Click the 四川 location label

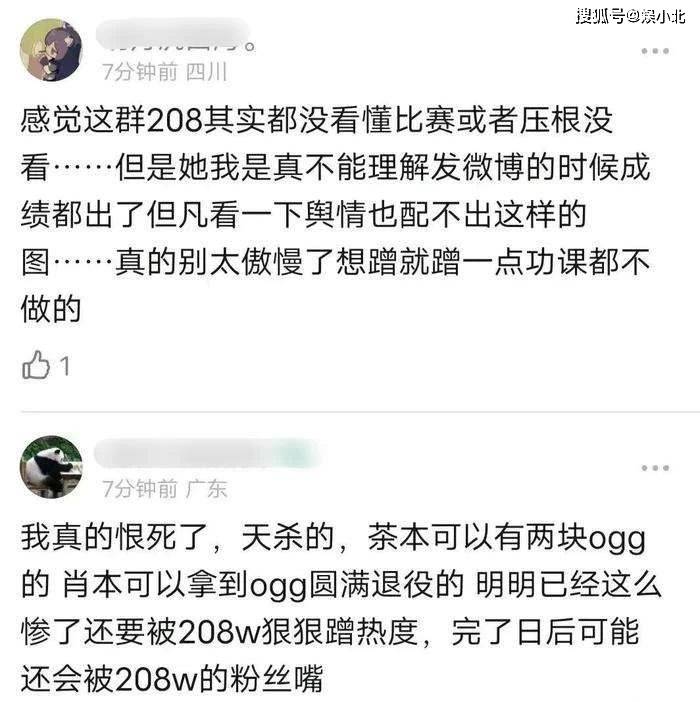206,72
